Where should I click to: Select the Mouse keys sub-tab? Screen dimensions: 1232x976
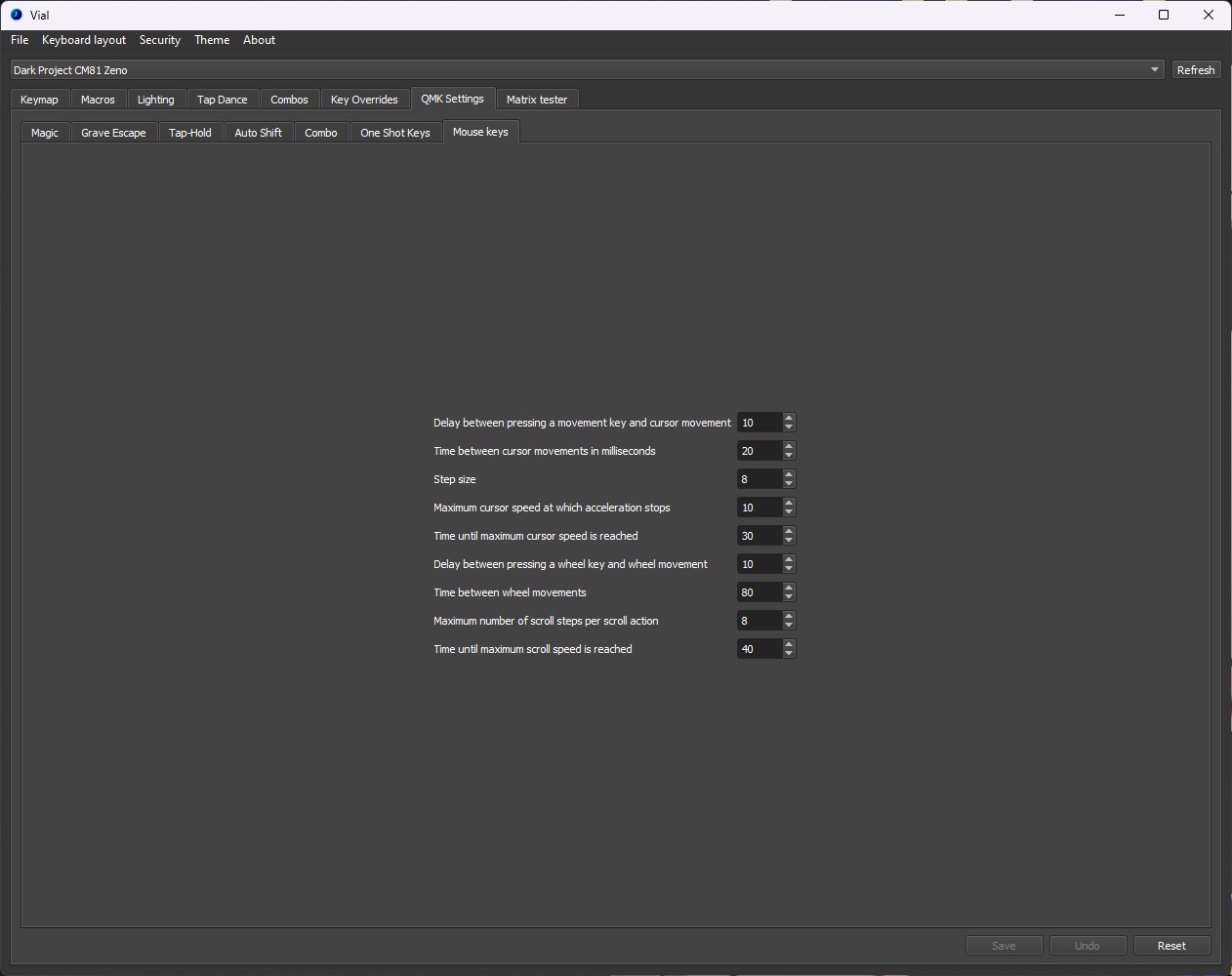pos(480,132)
